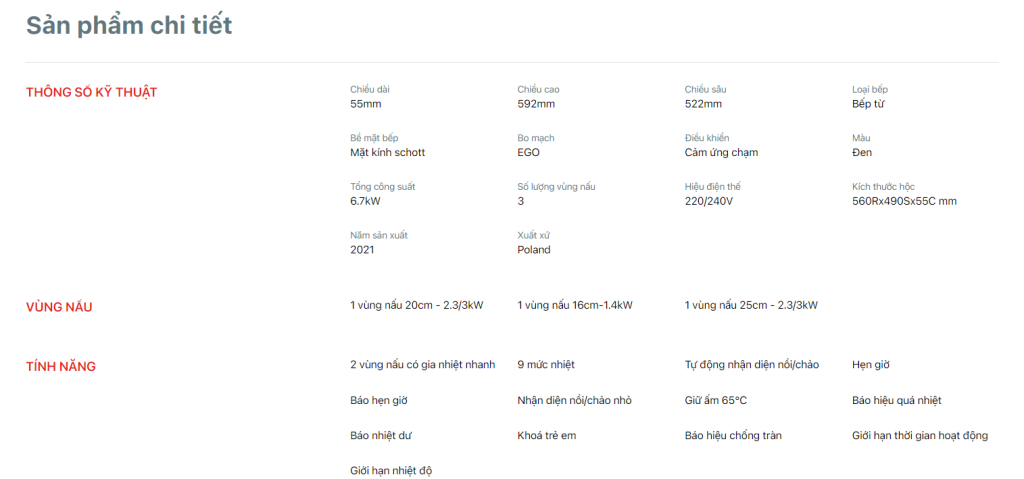Select the "Bếp từ" stove type value
This screenshot has width=1024, height=479.
tap(868, 104)
